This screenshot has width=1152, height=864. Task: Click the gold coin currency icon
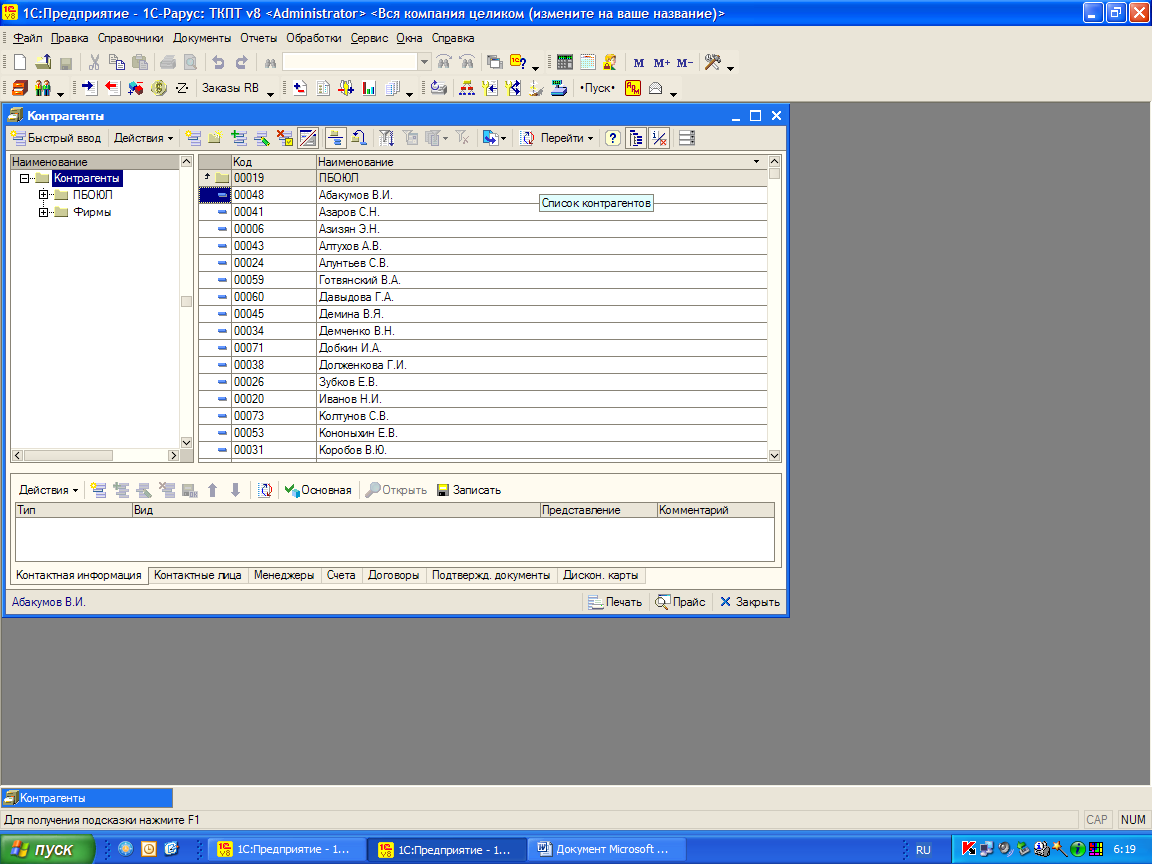click(x=159, y=88)
